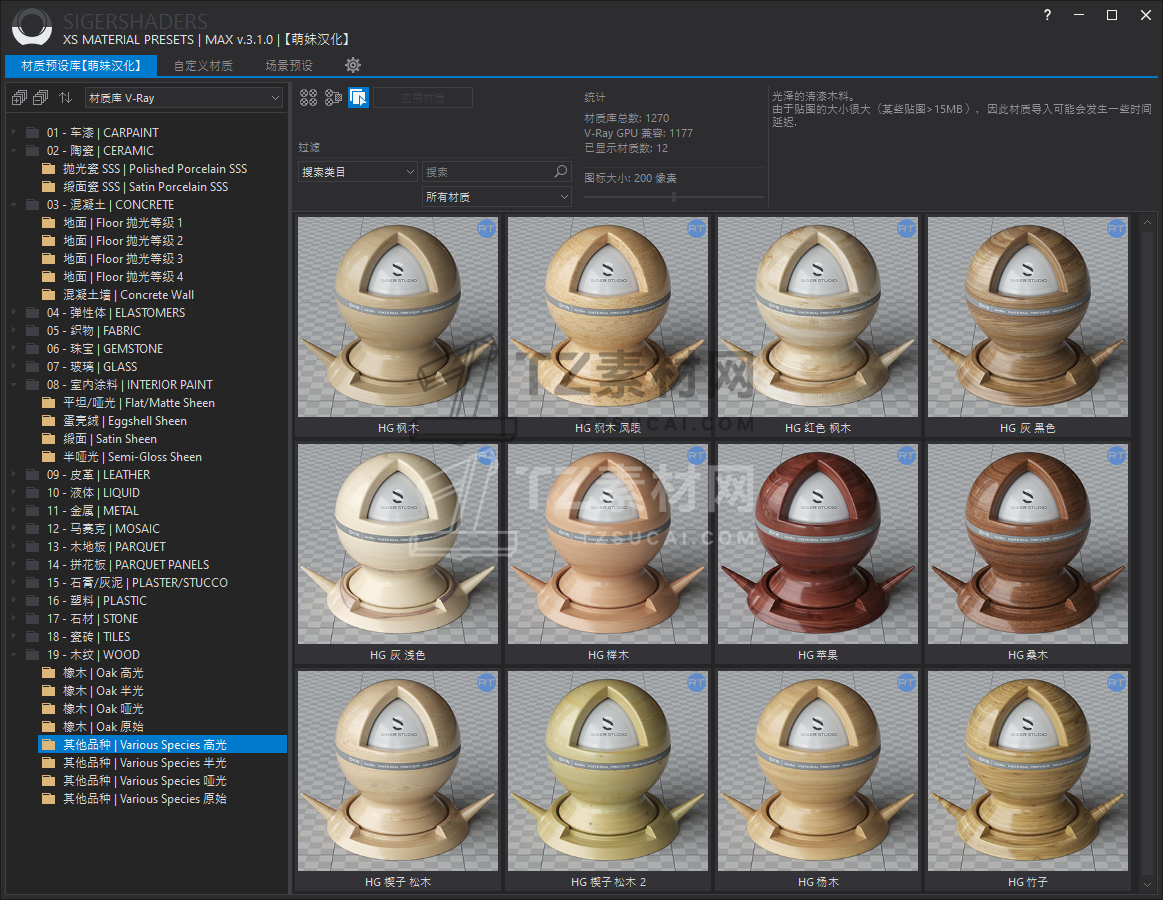Select the HG 灰 浅色 material thumbnail
1163x900 pixels.
click(398, 544)
